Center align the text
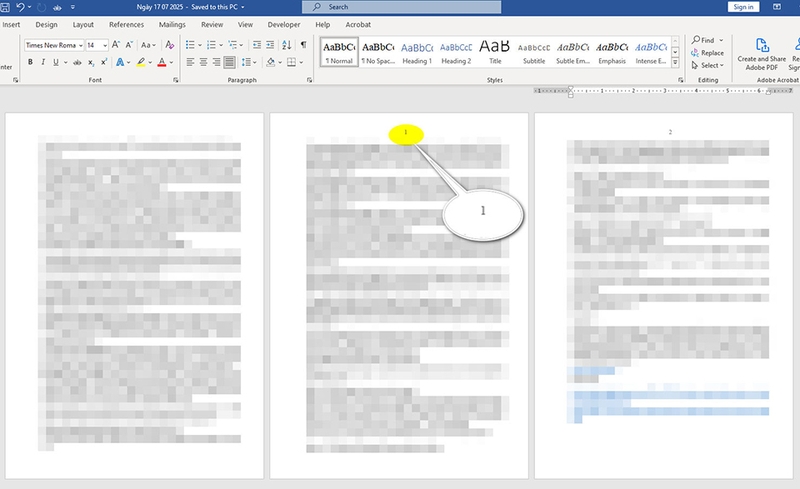800x489 pixels. 204,62
